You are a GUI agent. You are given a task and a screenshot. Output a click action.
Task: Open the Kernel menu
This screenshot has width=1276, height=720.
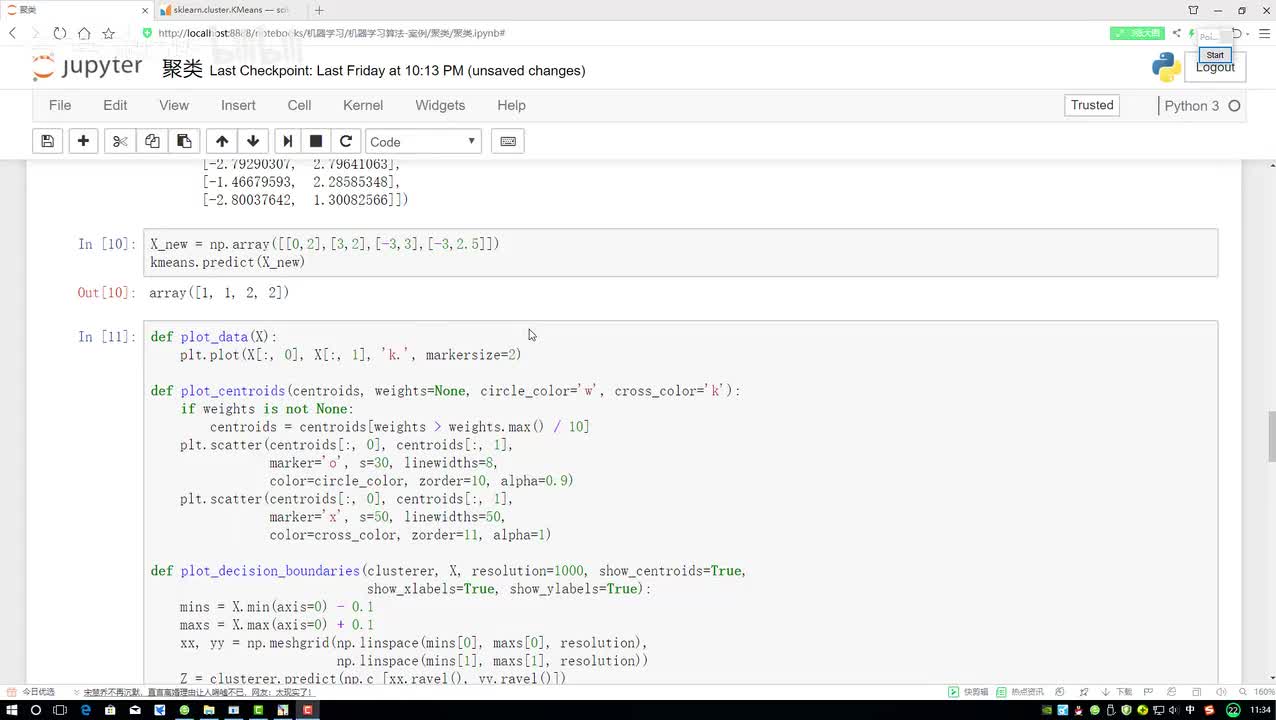point(363,105)
